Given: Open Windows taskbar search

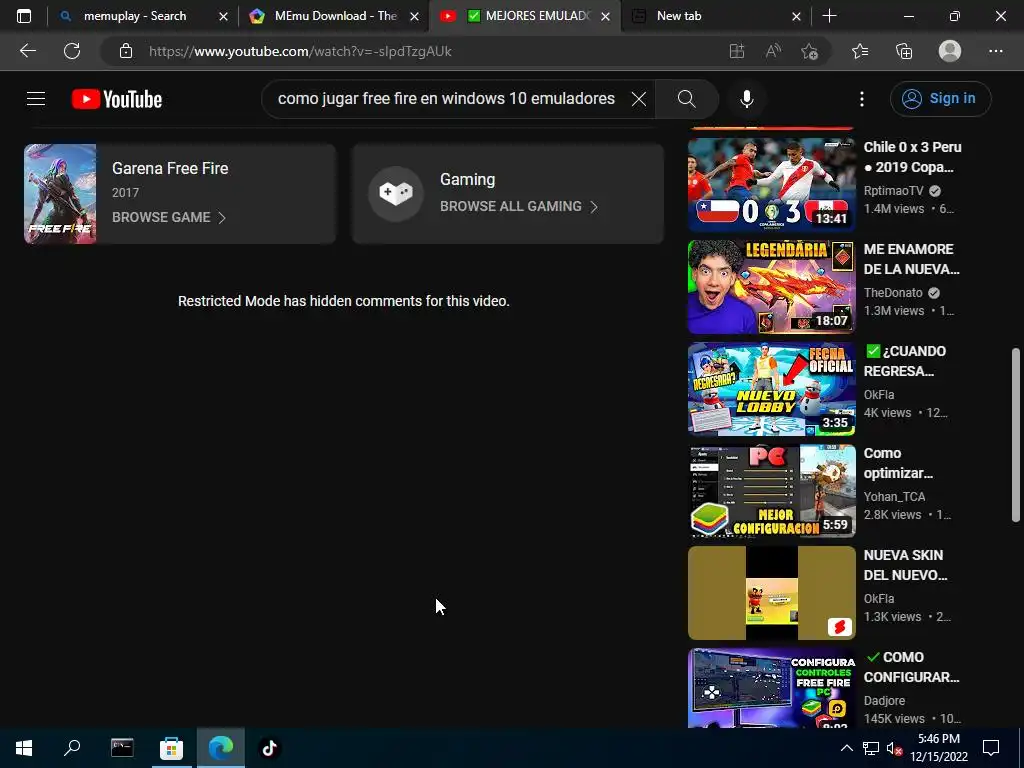Looking at the screenshot, I should coord(72,748).
